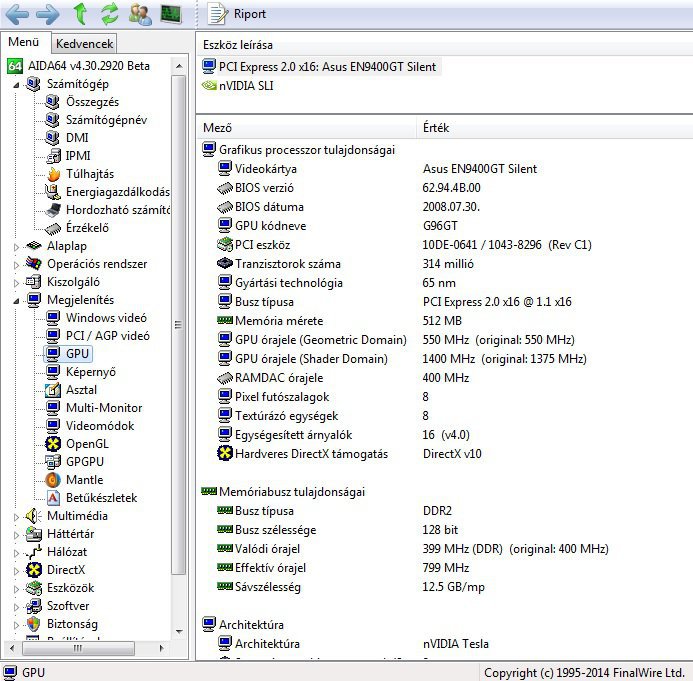Expand the Alaplap tree node

pos(16,247)
